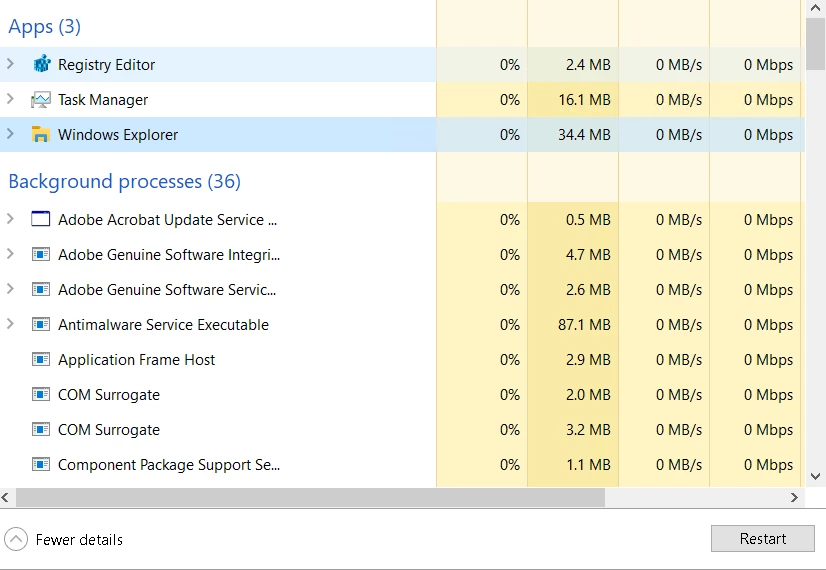Click the Apps (3) group header
This screenshot has height=570, width=826.
point(44,26)
